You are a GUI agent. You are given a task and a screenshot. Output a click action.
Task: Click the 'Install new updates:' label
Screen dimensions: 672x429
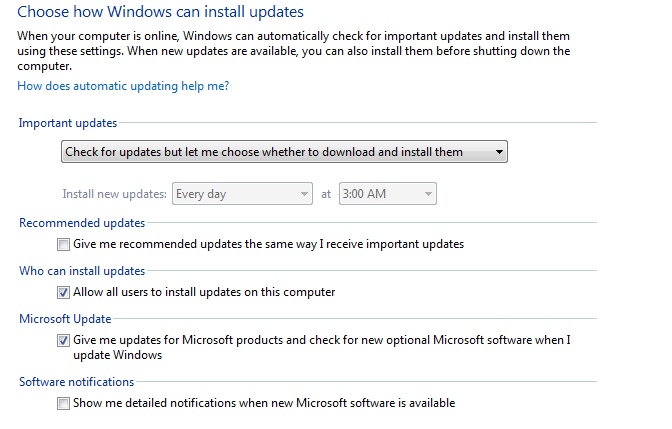pyautogui.click(x=114, y=194)
